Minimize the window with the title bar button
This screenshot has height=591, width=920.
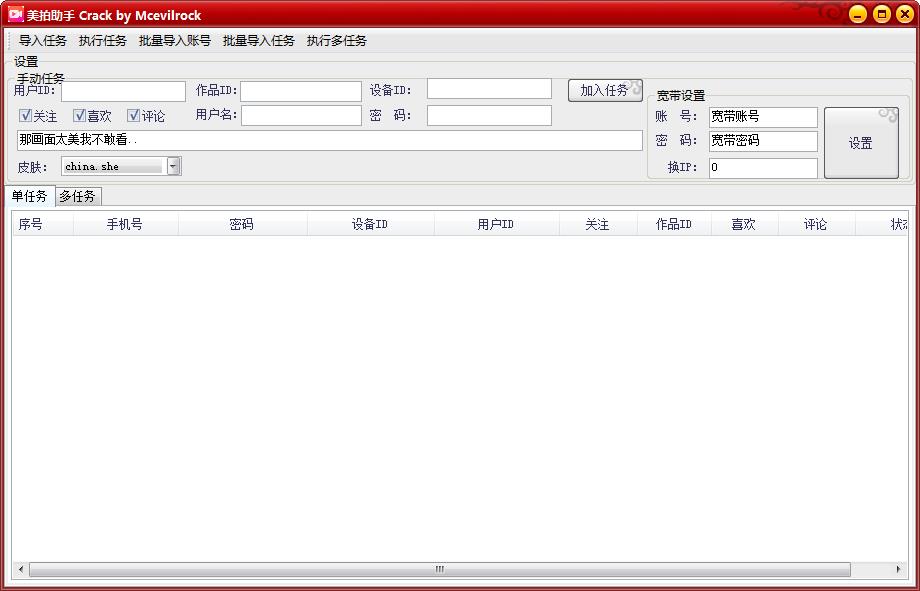(x=857, y=14)
